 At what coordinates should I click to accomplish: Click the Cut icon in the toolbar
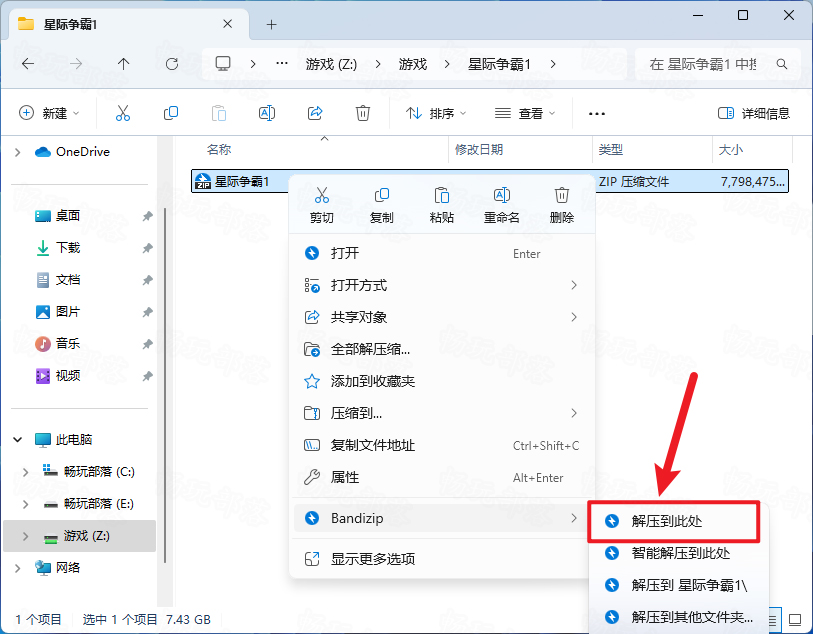point(123,113)
